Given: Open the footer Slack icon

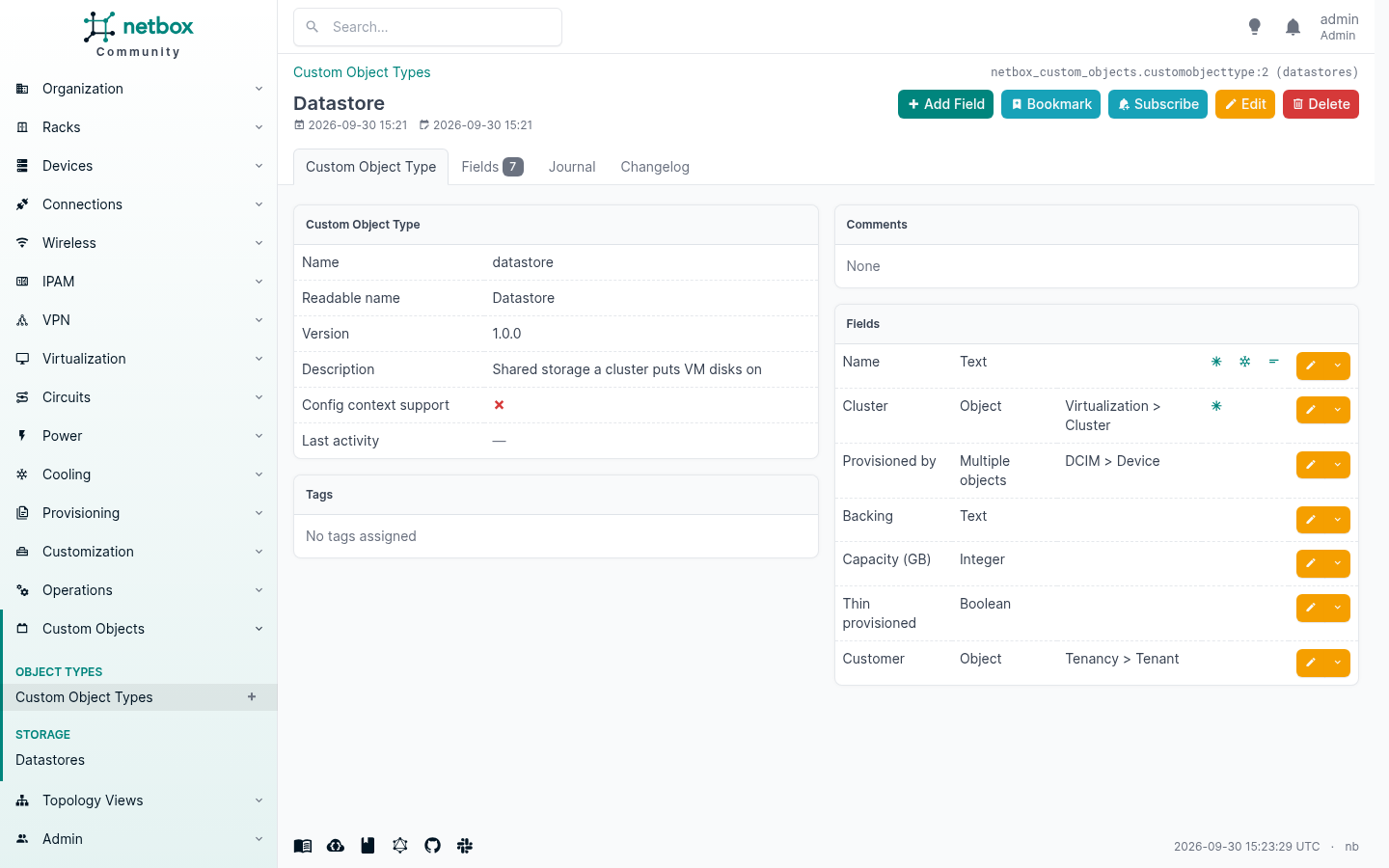Looking at the screenshot, I should pyautogui.click(x=465, y=846).
